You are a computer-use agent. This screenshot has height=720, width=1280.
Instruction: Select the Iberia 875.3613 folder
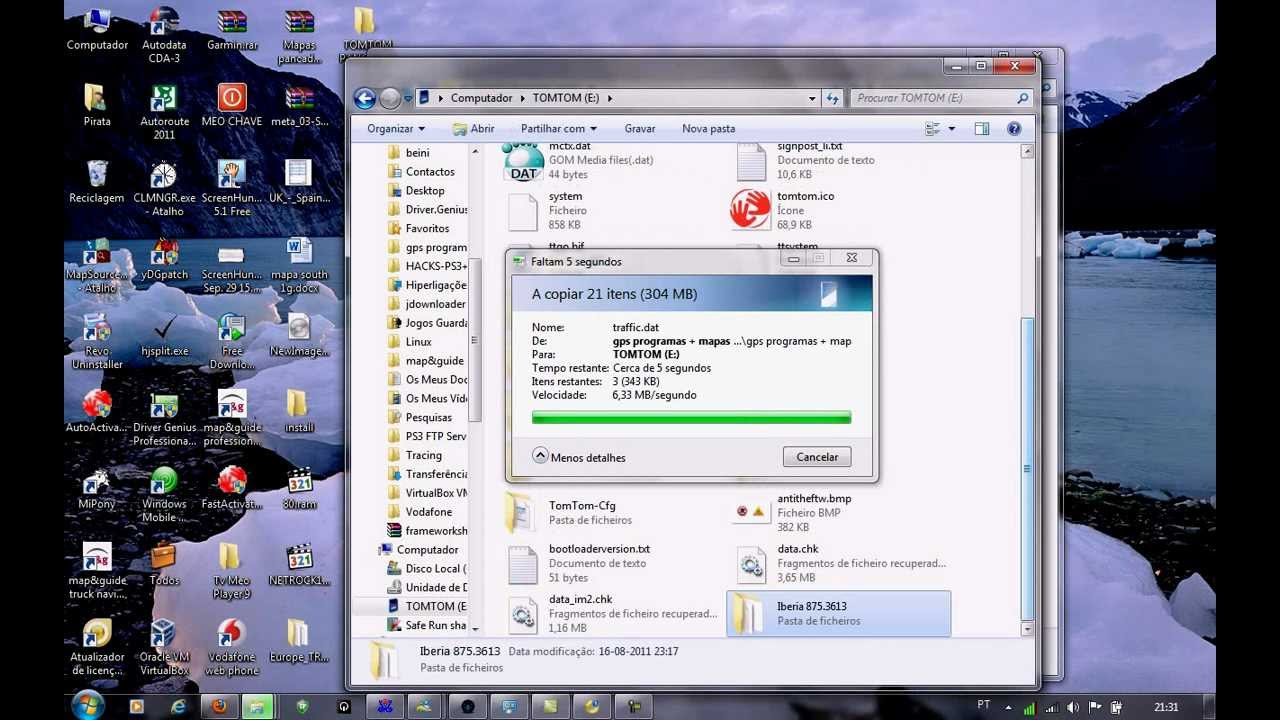pos(838,613)
